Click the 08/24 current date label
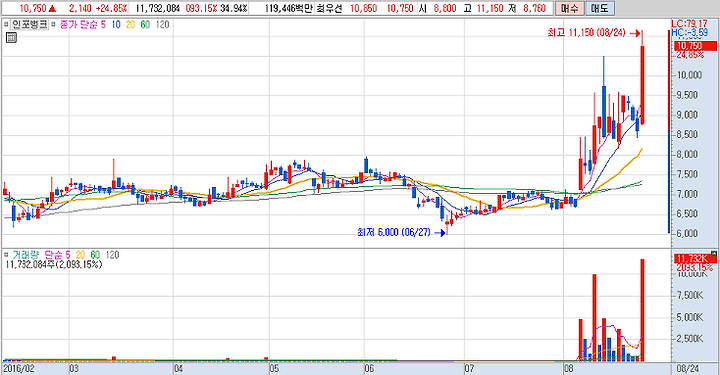Viewport: 720px width, 375px height. tap(688, 369)
